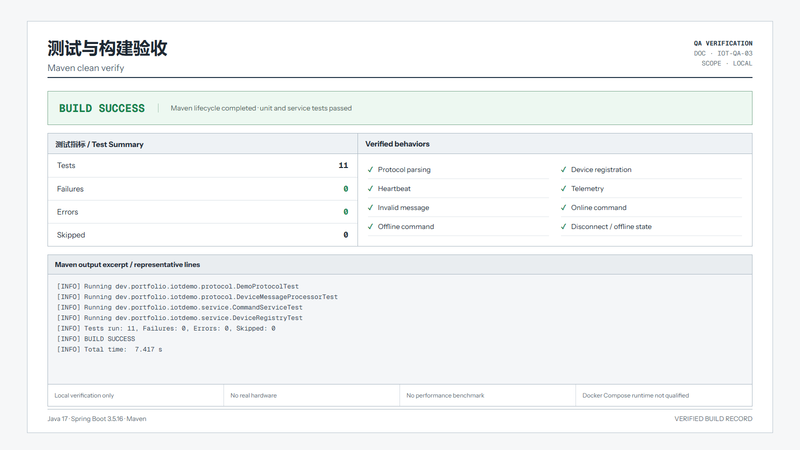The width and height of the screenshot is (800, 450).
Task: Click the 'Verified behaviors' header
Action: [x=397, y=144]
